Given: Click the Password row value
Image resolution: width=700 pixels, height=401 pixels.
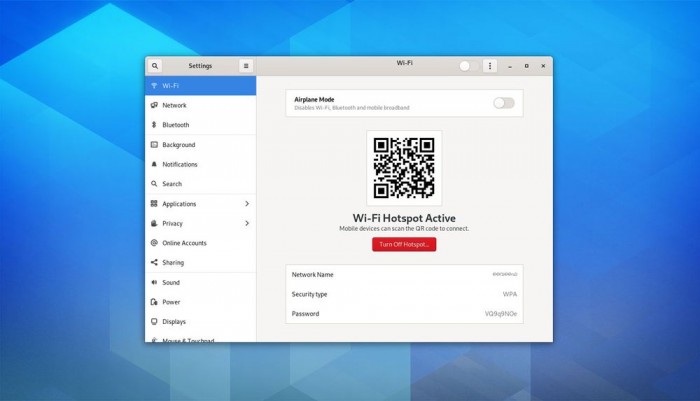Looking at the screenshot, I should click(501, 314).
